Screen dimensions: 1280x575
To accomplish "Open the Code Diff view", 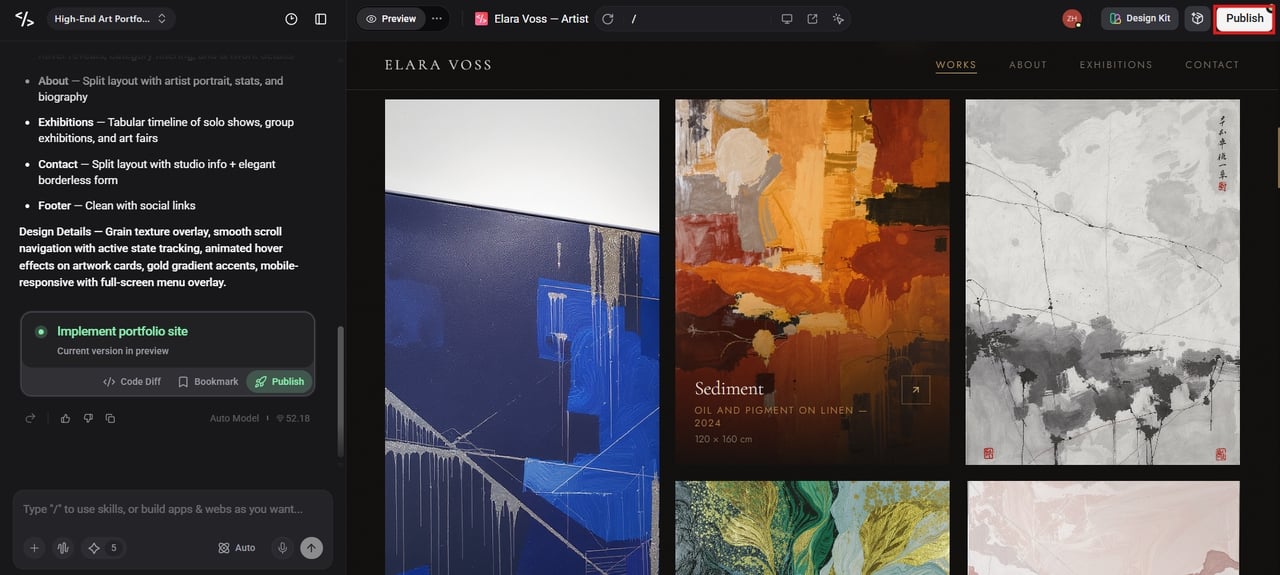I will (132, 381).
